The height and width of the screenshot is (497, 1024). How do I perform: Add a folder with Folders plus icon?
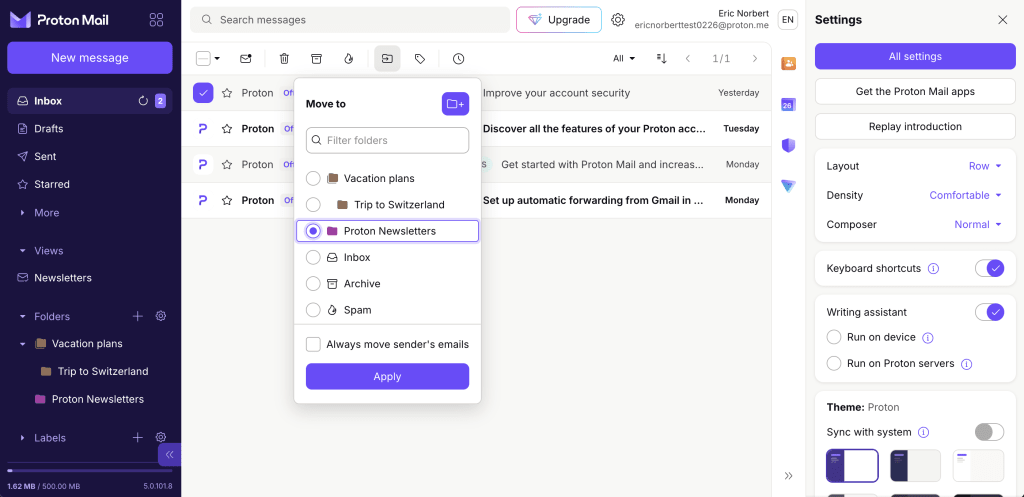point(138,316)
